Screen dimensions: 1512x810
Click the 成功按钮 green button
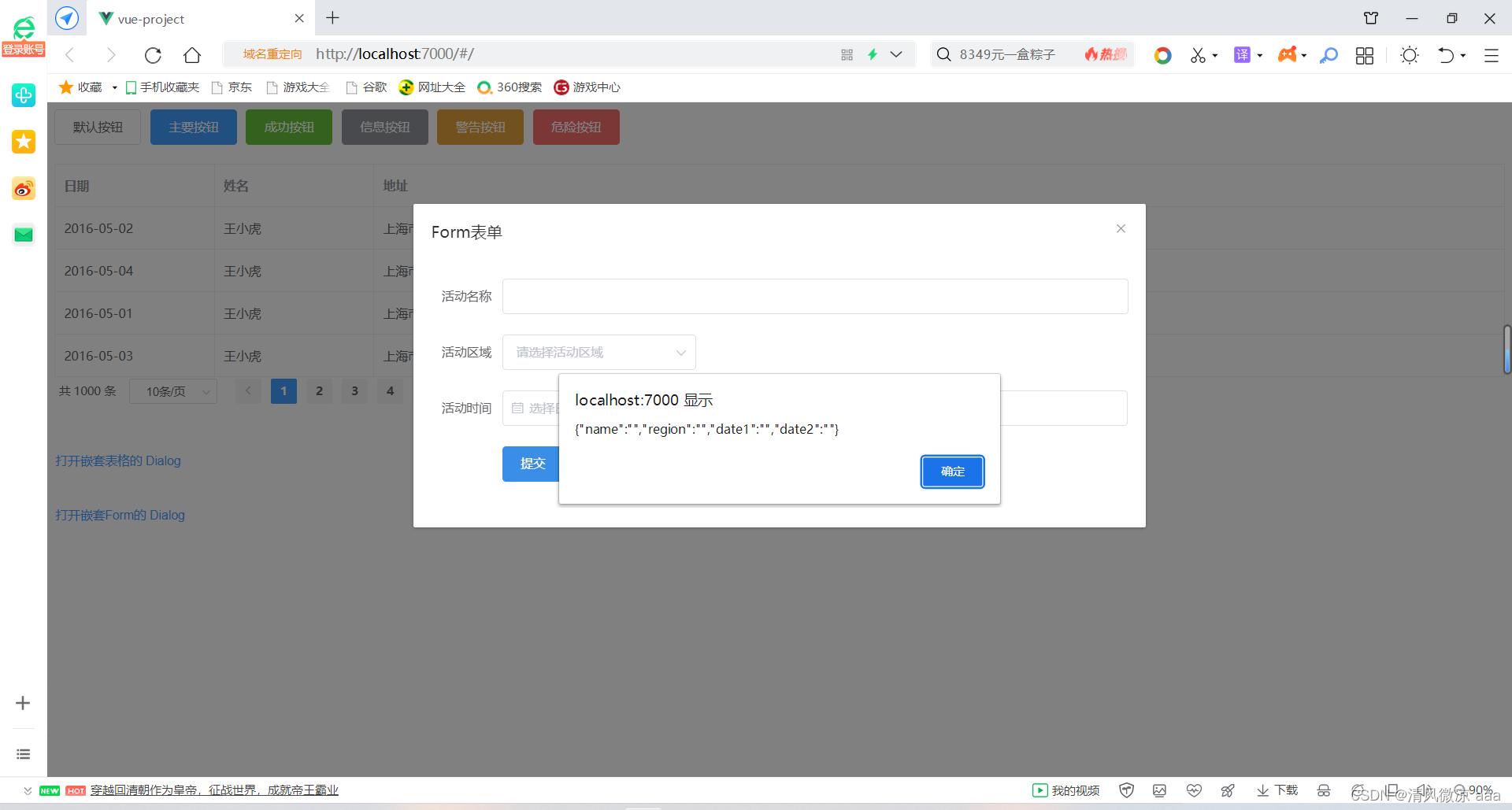289,127
